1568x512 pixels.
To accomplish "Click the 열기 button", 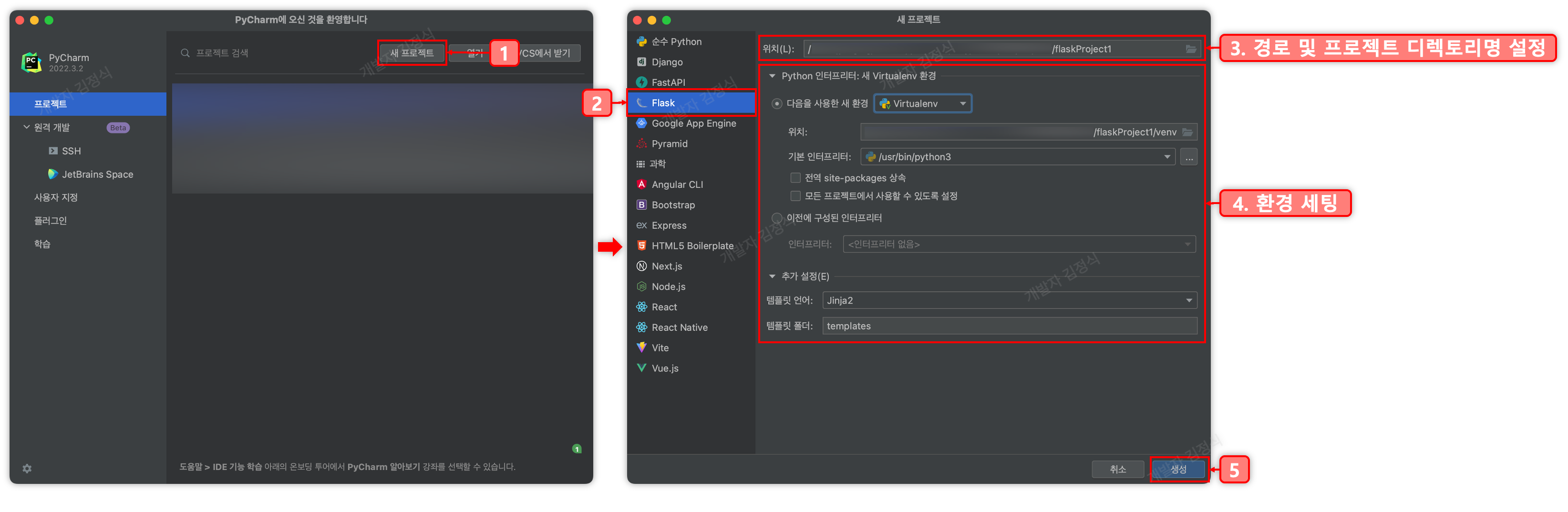I will coord(475,53).
